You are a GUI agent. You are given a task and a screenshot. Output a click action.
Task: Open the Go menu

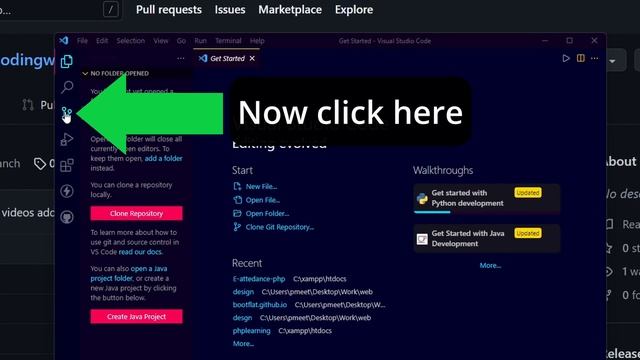(x=181, y=41)
